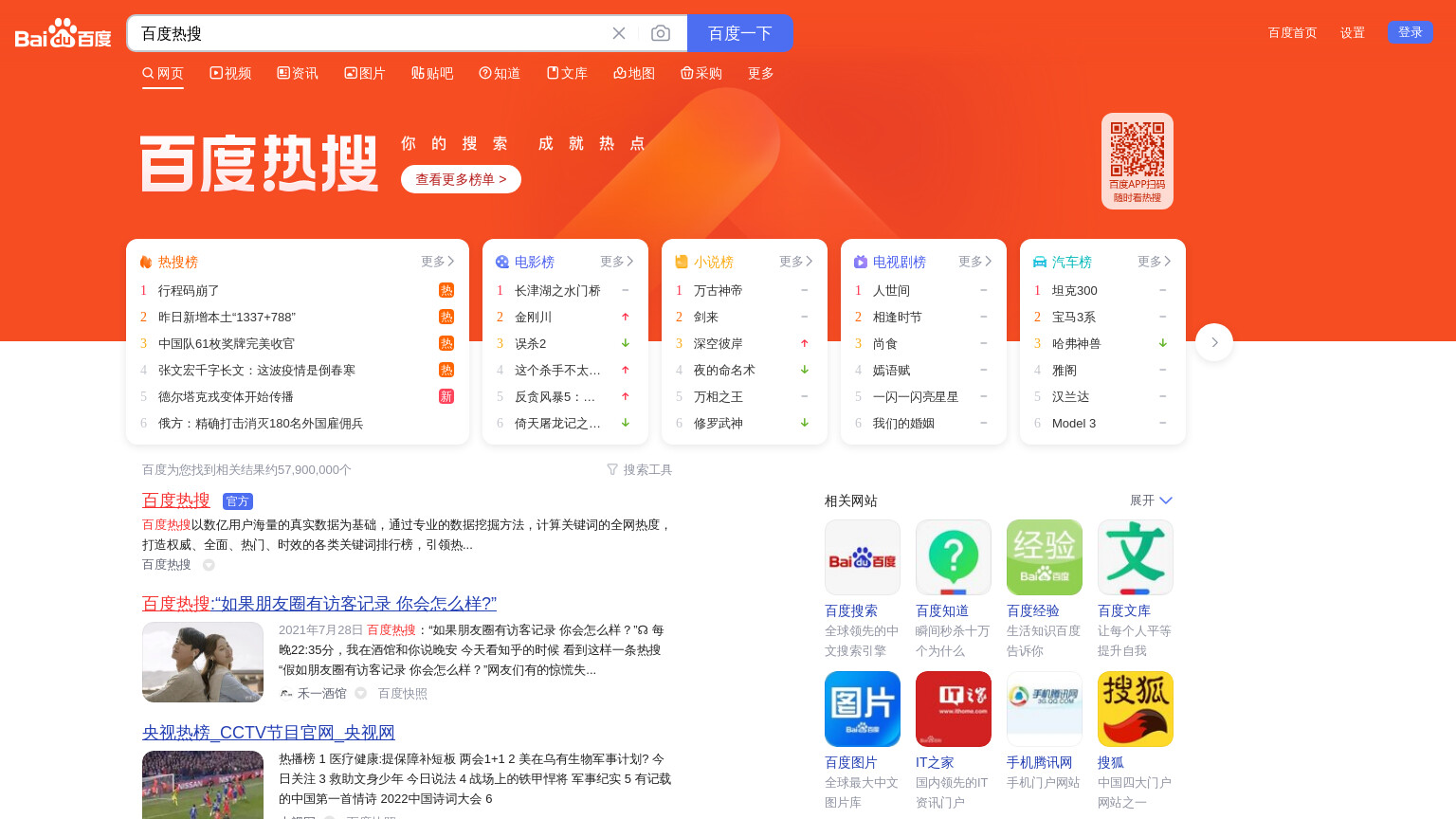Open the 百度热搜 official result title
The image size is (1456, 819).
click(176, 500)
